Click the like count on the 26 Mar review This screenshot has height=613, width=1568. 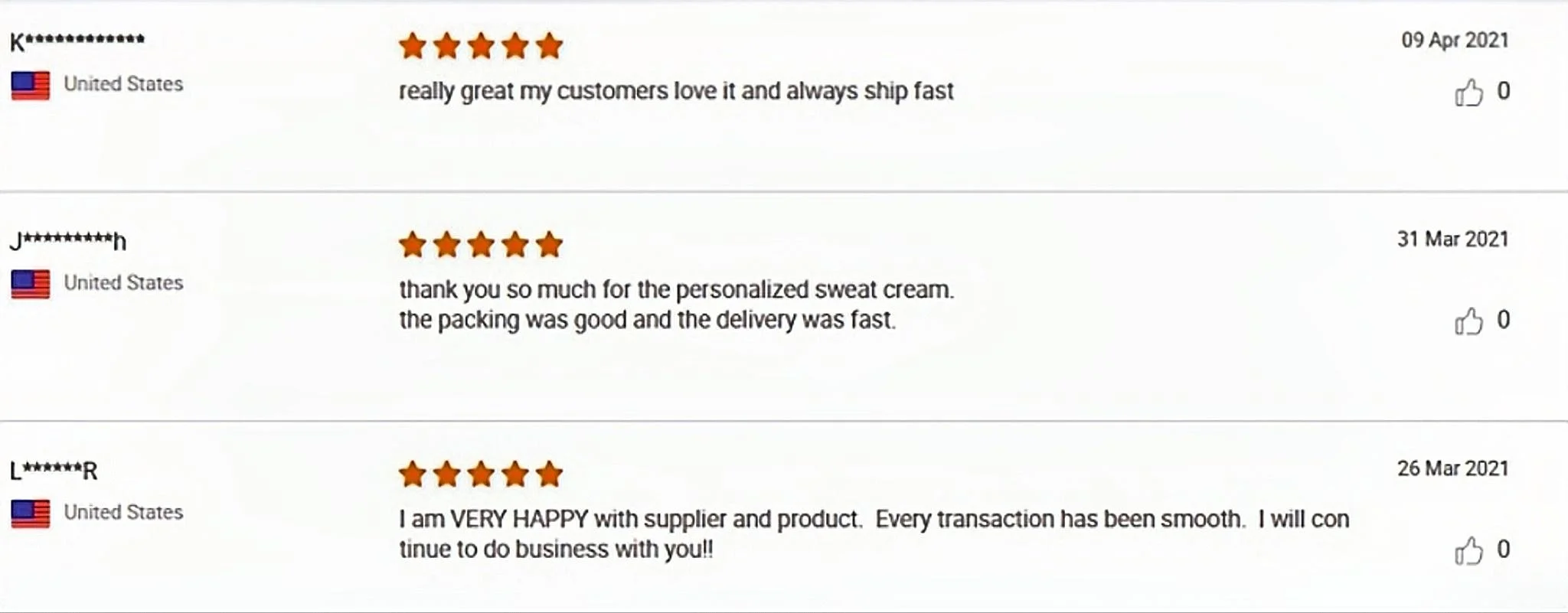1504,549
